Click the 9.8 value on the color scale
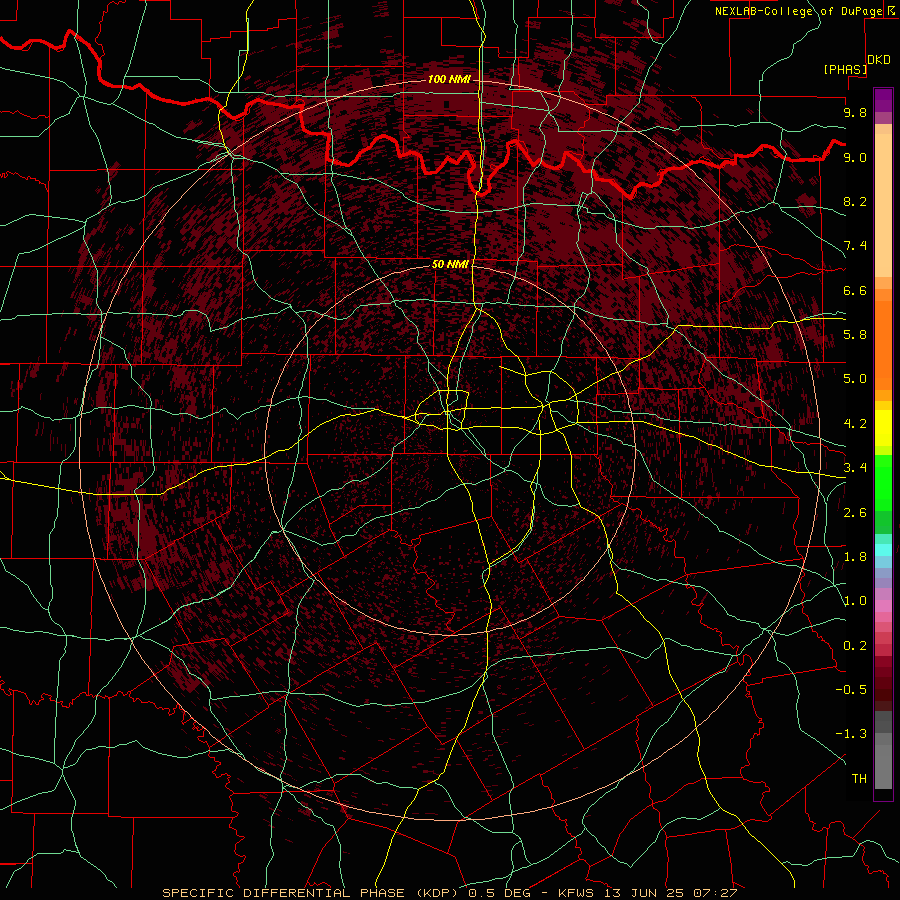The width and height of the screenshot is (900, 900). click(x=855, y=112)
